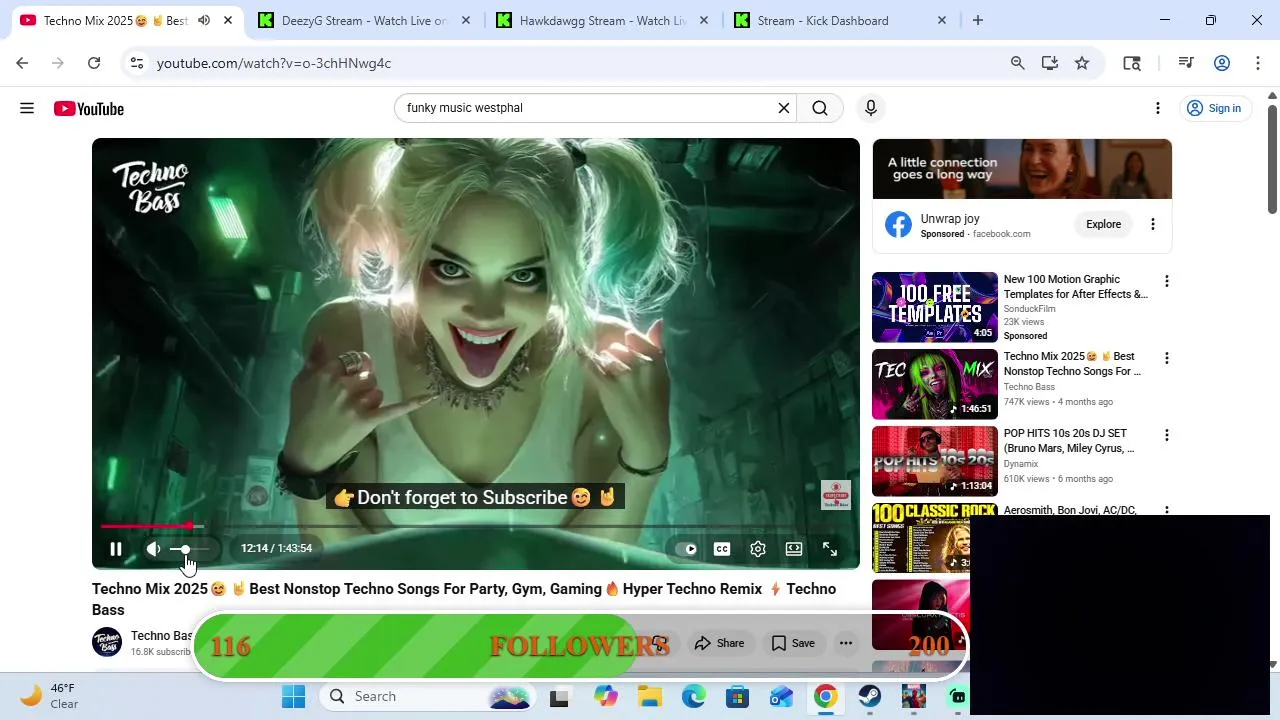Image resolution: width=1280 pixels, height=720 pixels.
Task: Open more actions menu beside Save
Action: pos(846,643)
